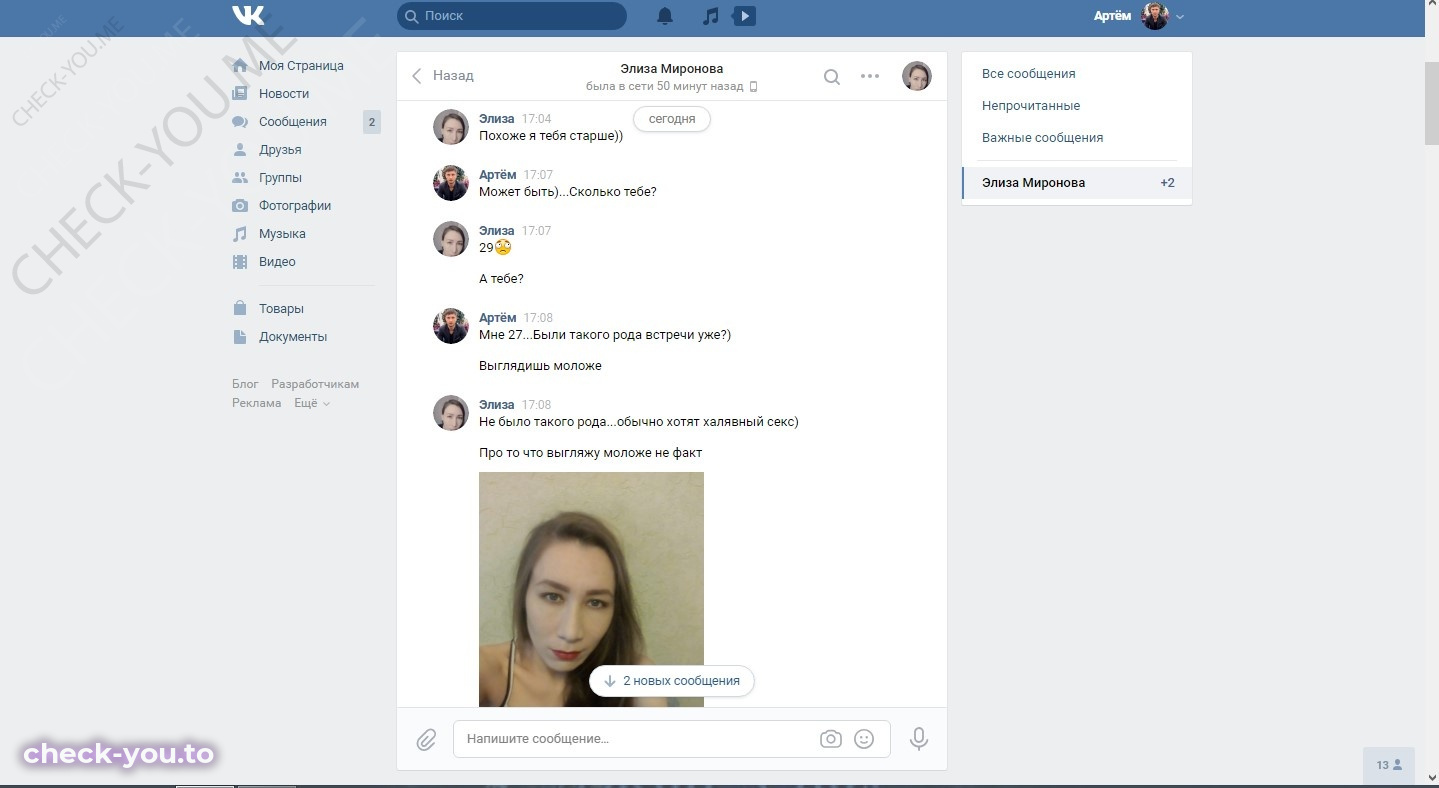This screenshot has width=1439, height=788.
Task: Click the VK logo in header
Action: click(247, 16)
